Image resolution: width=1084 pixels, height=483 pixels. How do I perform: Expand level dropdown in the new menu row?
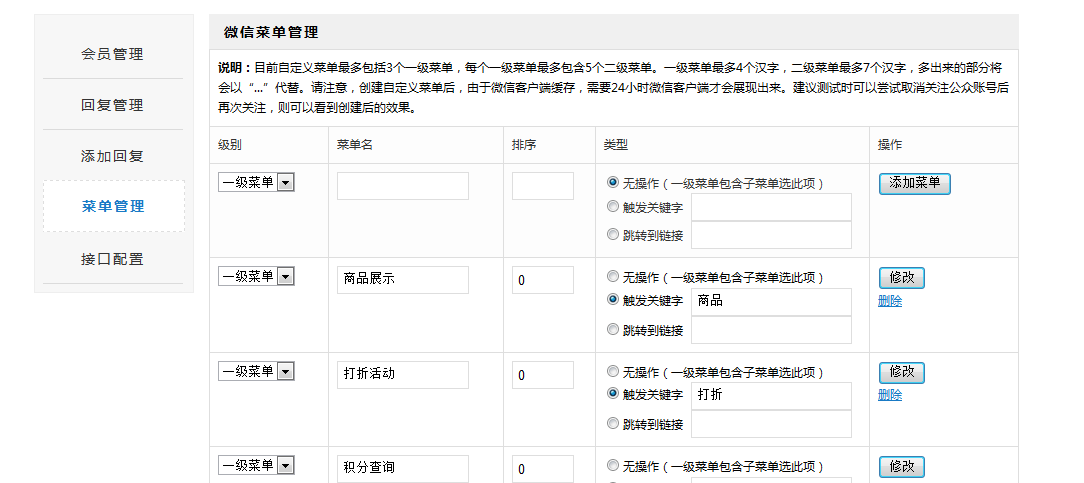click(x=285, y=183)
